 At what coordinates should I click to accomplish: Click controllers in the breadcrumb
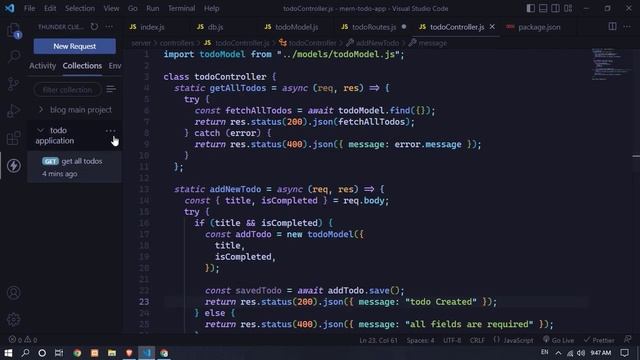(177, 43)
